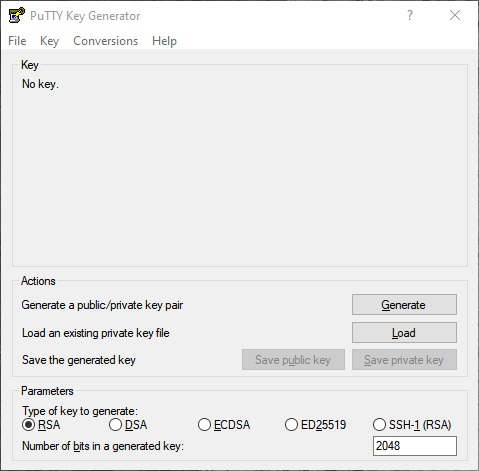Click the 'Type of key to generate:' label
Viewport: 479px width, 471px height.
pyautogui.click(x=80, y=411)
